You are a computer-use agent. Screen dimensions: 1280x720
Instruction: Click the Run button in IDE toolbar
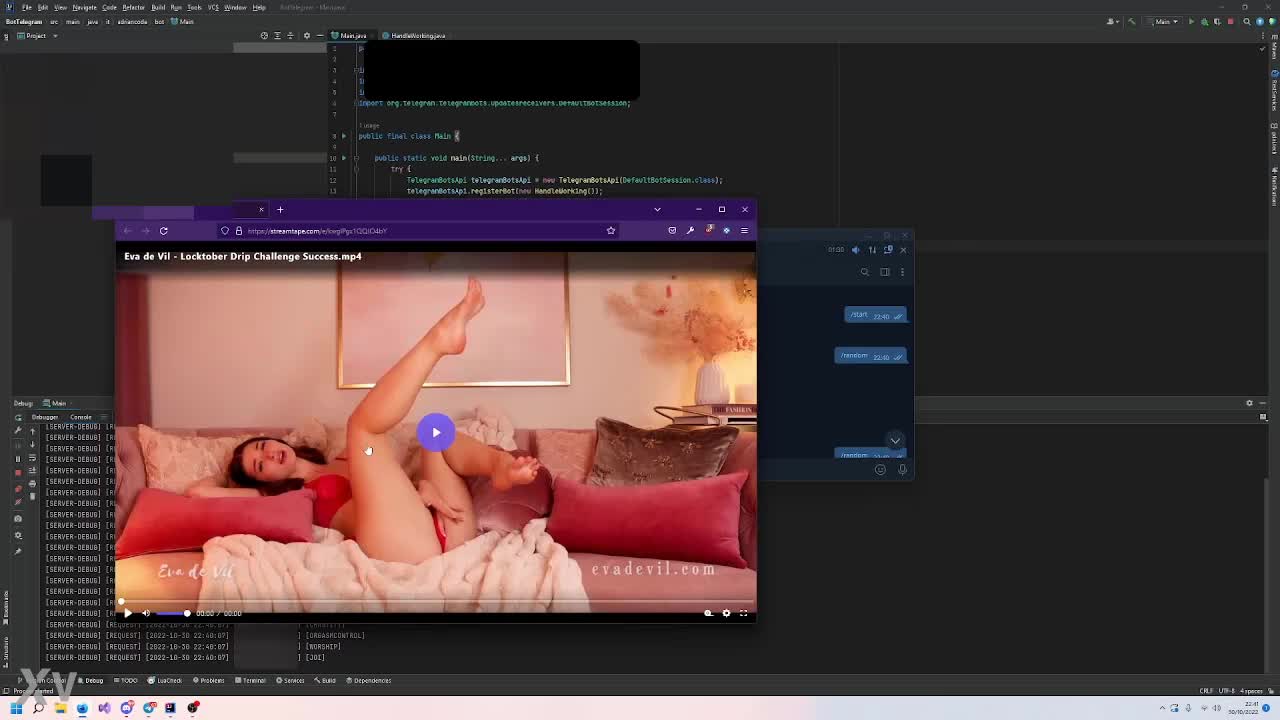tap(1191, 21)
